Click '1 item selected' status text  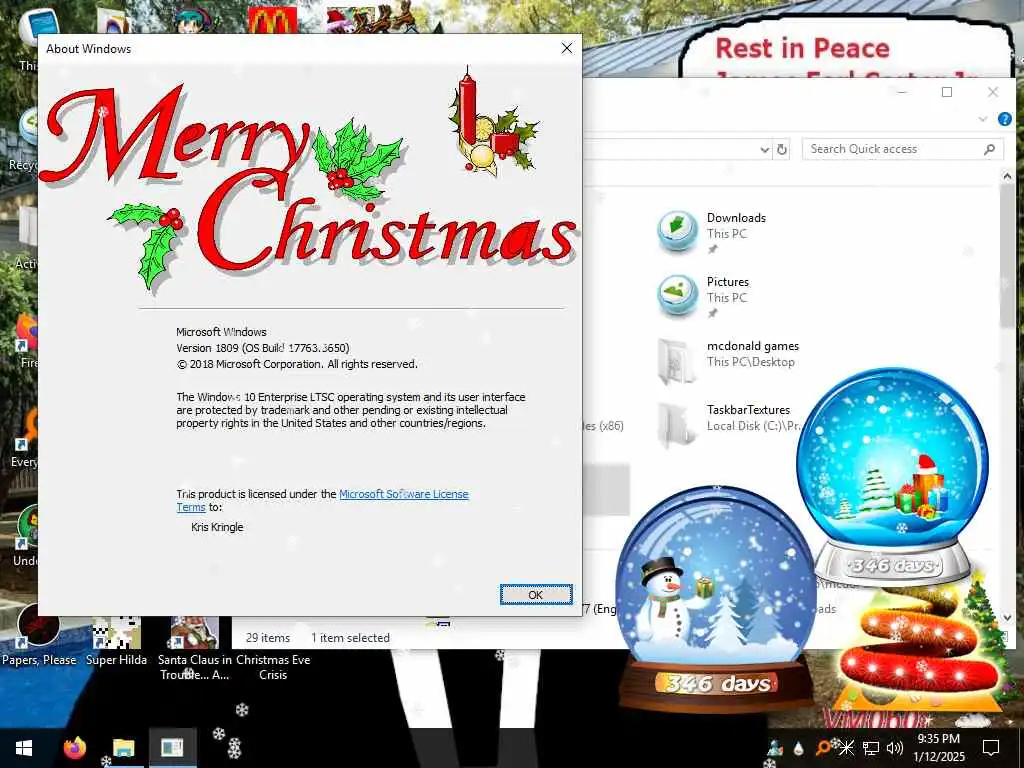click(x=350, y=638)
